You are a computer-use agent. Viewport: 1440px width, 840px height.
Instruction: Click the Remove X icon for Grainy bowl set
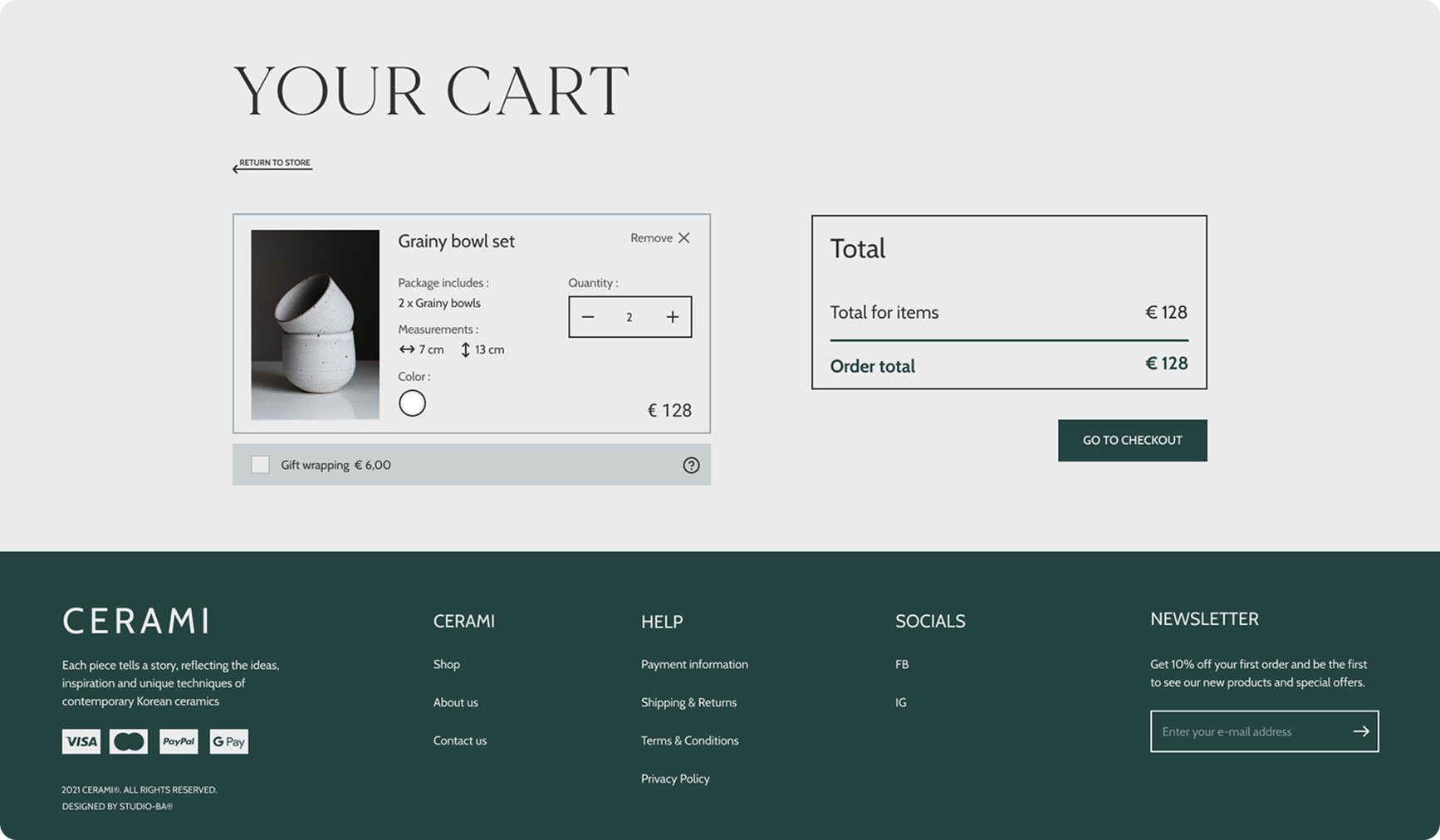[683, 238]
